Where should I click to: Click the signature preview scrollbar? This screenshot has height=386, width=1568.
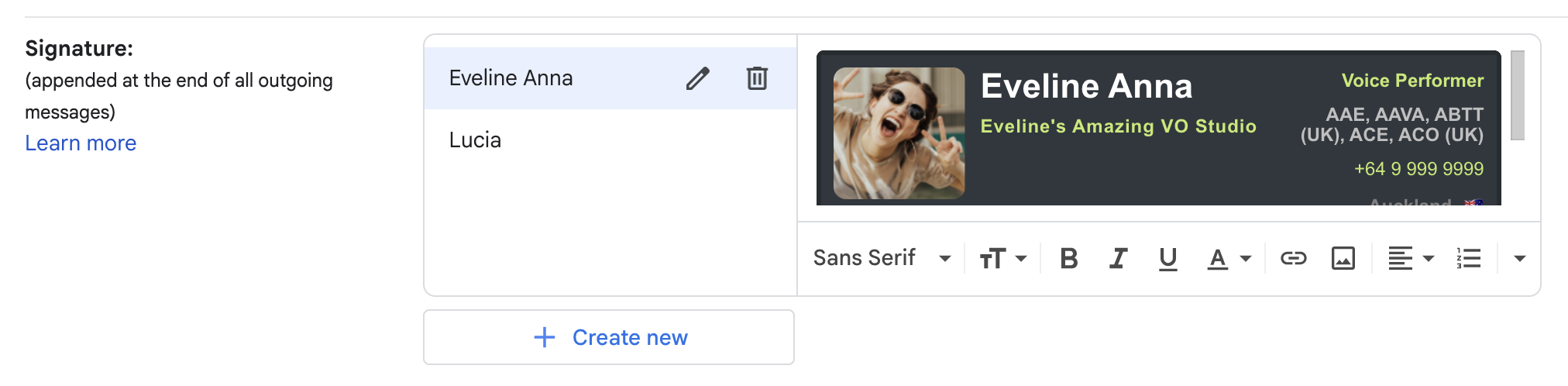point(1517,95)
